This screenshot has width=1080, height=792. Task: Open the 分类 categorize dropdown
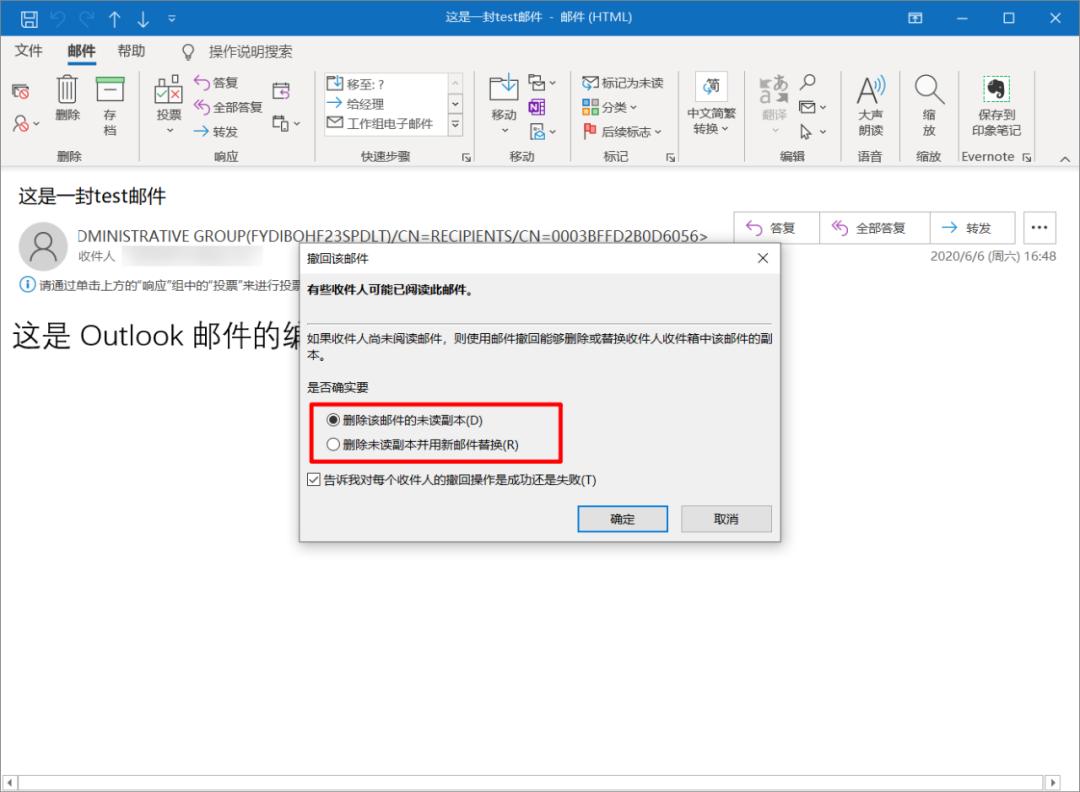[x=610, y=107]
